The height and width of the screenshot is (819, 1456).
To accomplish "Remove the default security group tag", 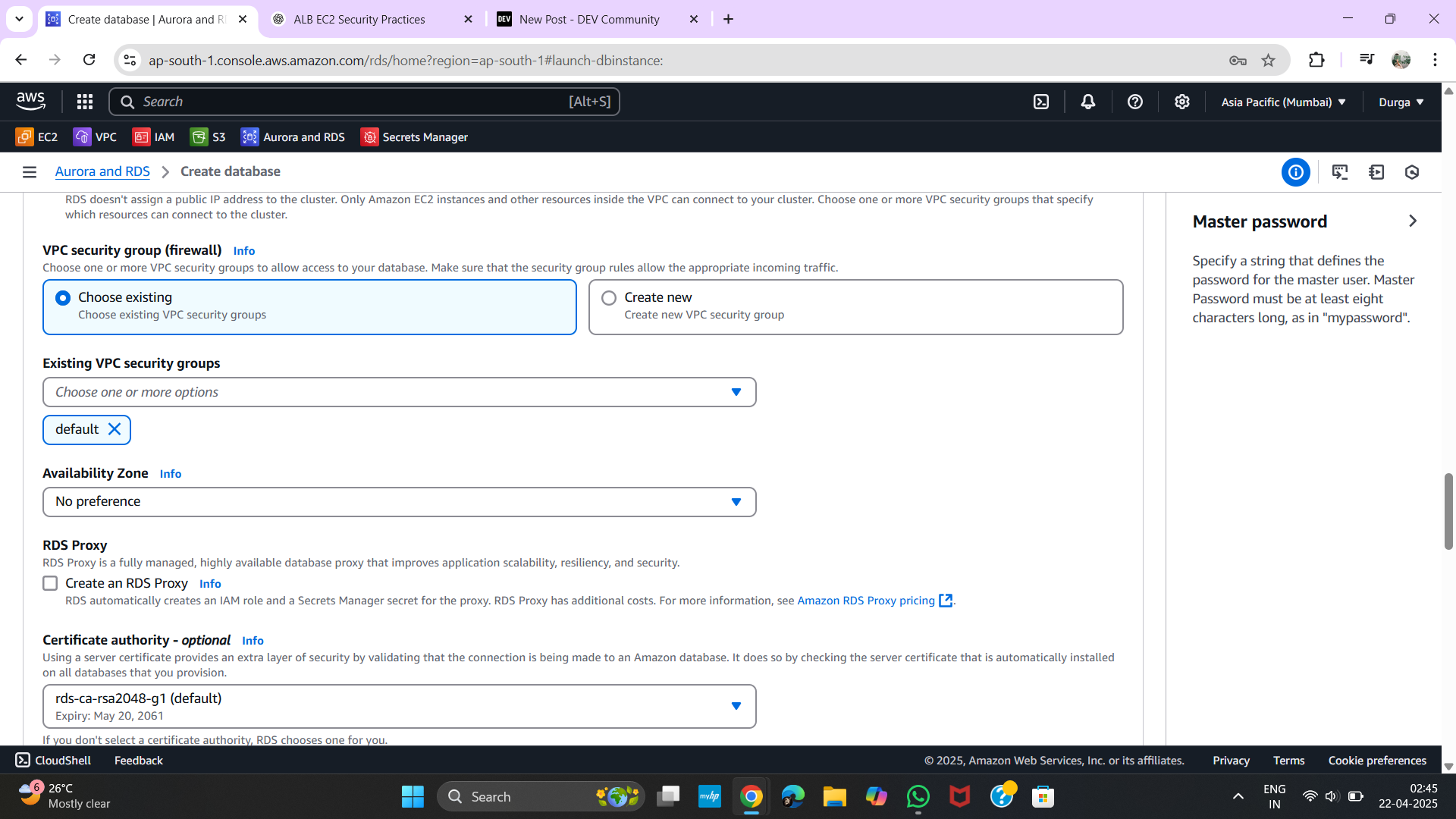I will [115, 429].
